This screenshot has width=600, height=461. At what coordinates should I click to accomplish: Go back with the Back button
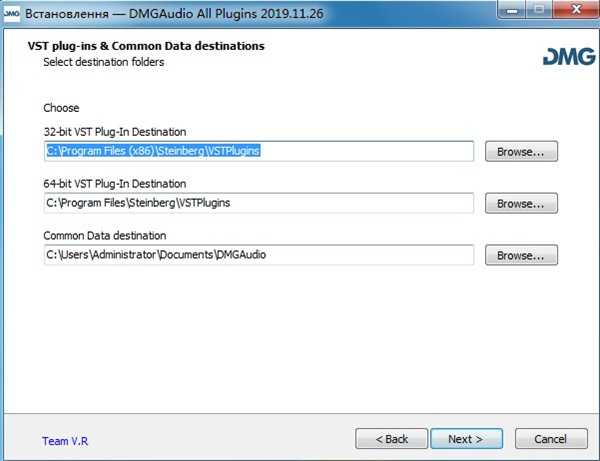(x=391, y=438)
